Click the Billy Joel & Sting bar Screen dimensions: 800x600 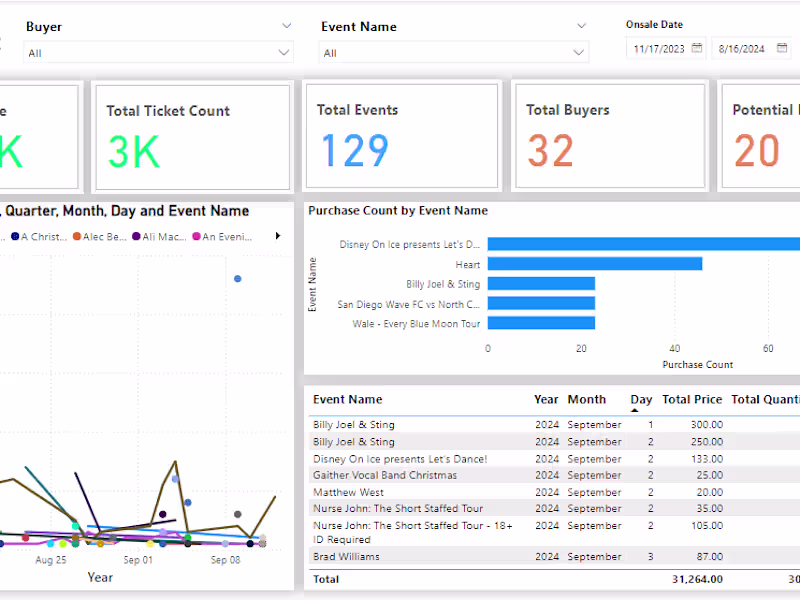541,284
